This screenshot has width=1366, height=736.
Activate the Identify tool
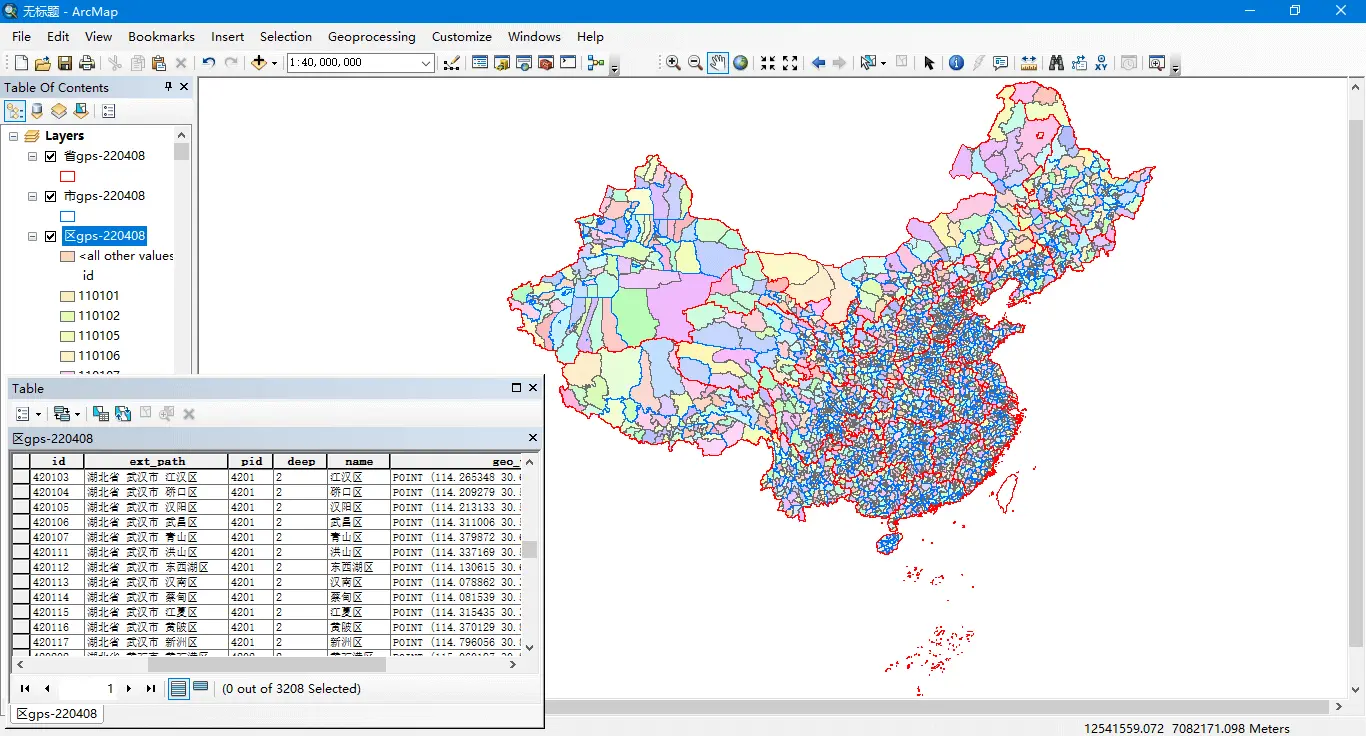pos(956,63)
